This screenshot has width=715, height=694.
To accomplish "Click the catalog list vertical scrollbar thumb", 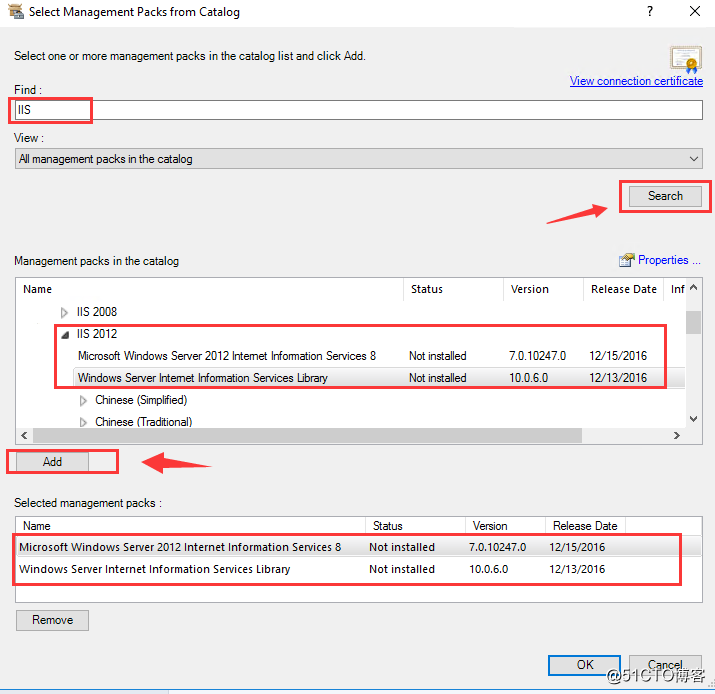I will click(694, 322).
